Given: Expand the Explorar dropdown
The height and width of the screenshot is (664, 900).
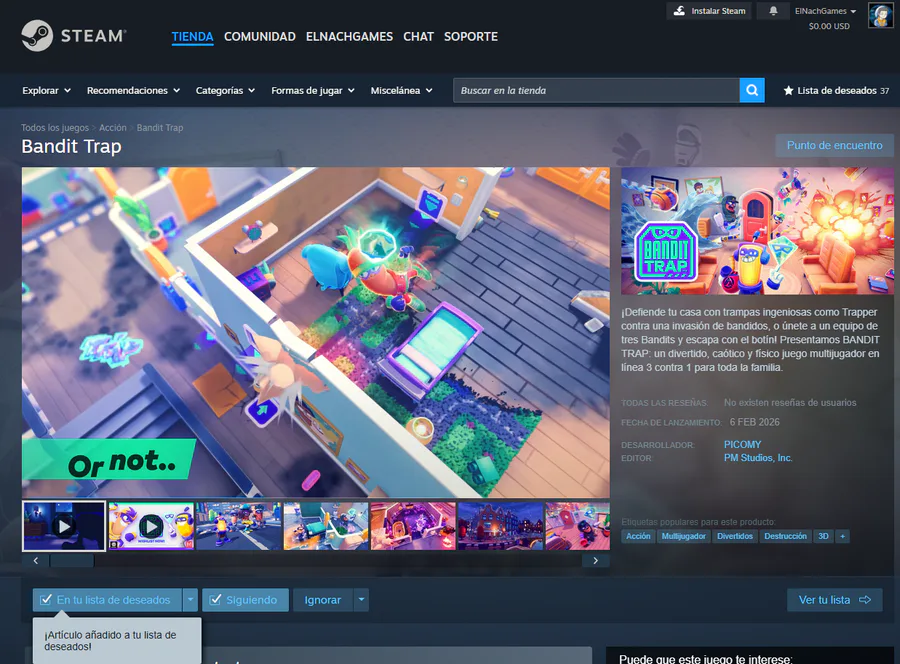Looking at the screenshot, I should click(46, 91).
